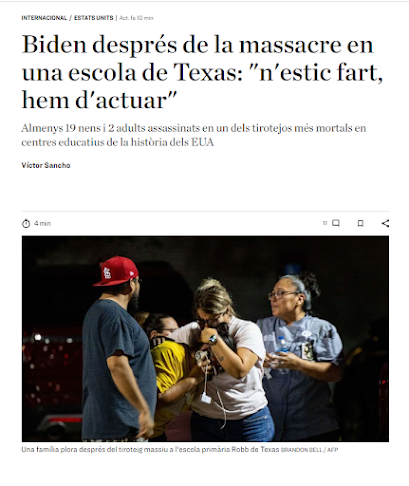Screen dimensions: 409x486
Task: Click the photo caption about escola Robb
Action: tap(150, 449)
